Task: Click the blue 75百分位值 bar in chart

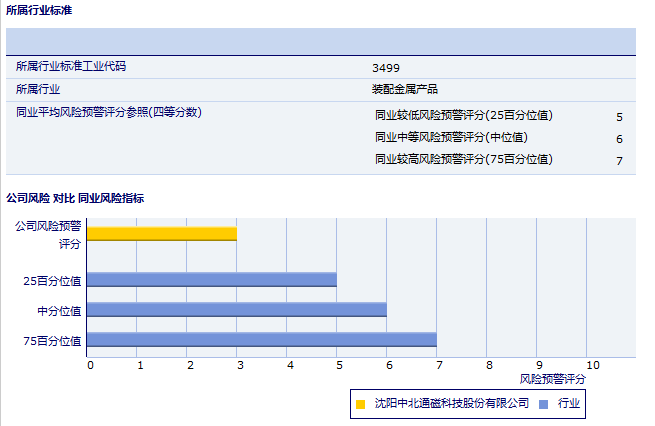Action: point(262,340)
